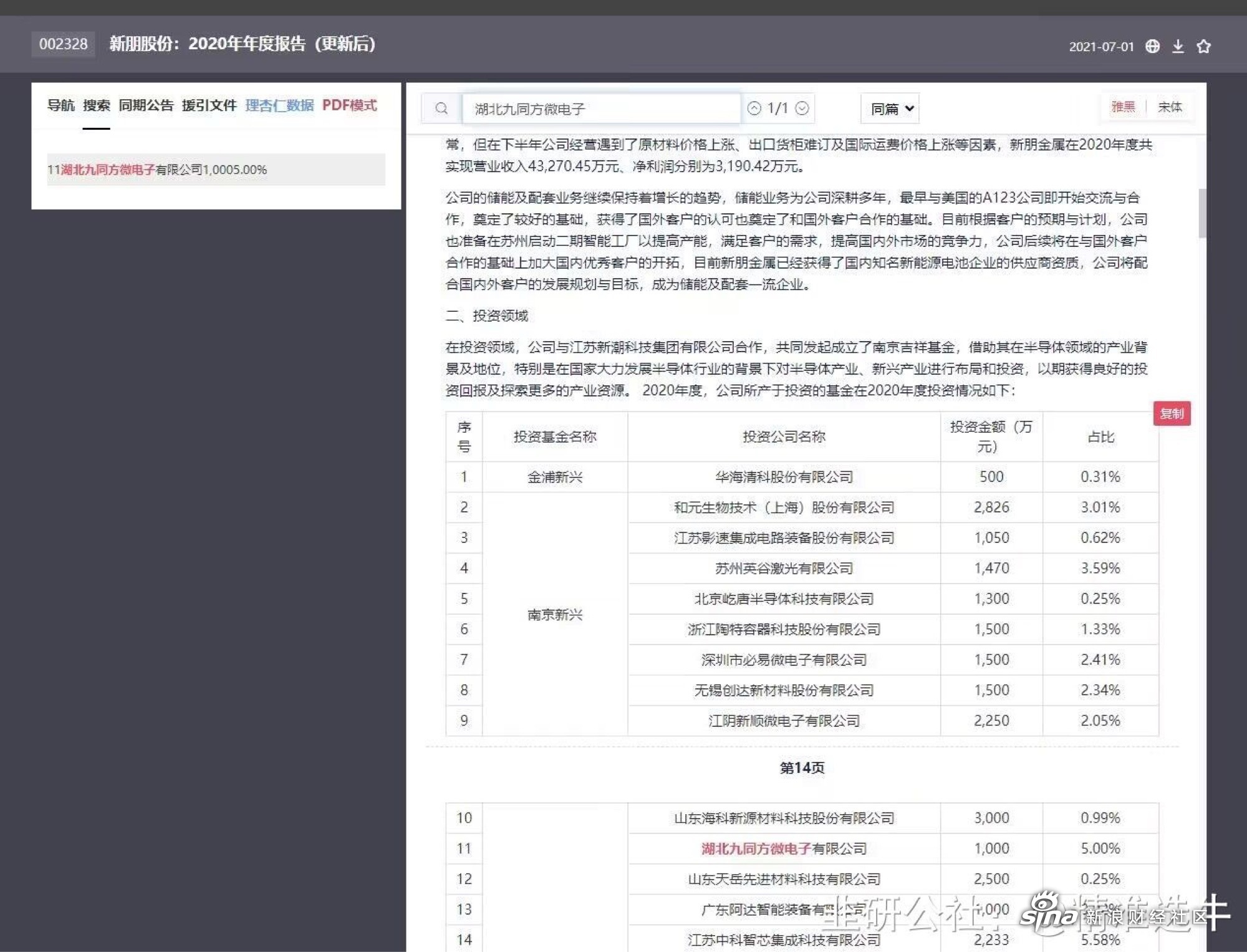Select cell 江苏中科智芯集成科技有限公司

[x=784, y=940]
